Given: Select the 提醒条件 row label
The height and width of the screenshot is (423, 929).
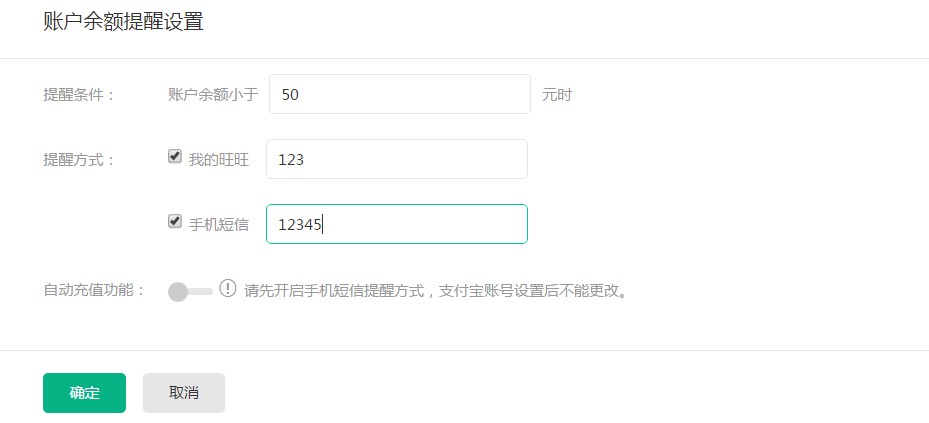Looking at the screenshot, I should [x=79, y=95].
